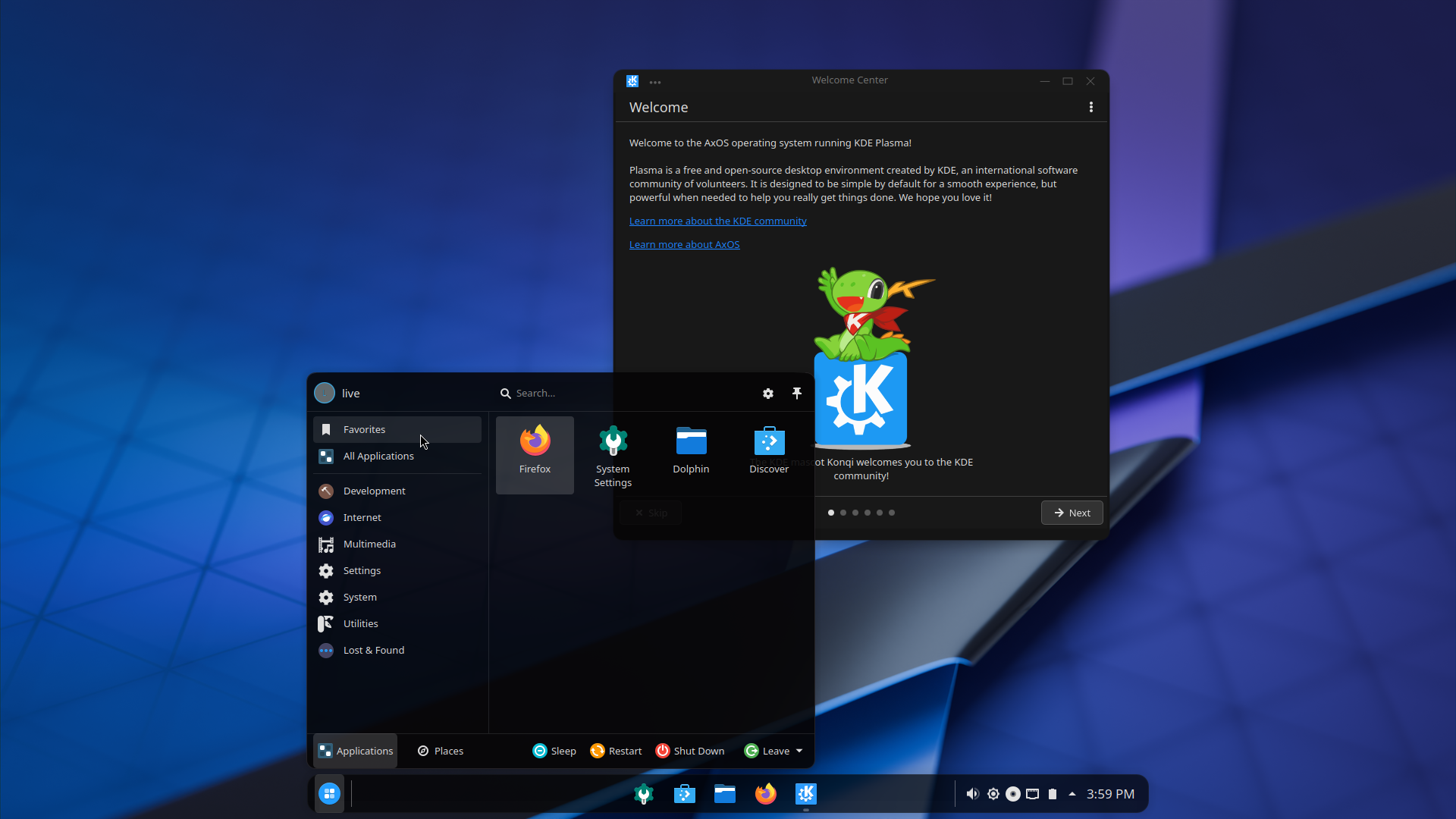The width and height of the screenshot is (1456, 819).
Task: Click Next in Welcome Center
Action: [1072, 513]
